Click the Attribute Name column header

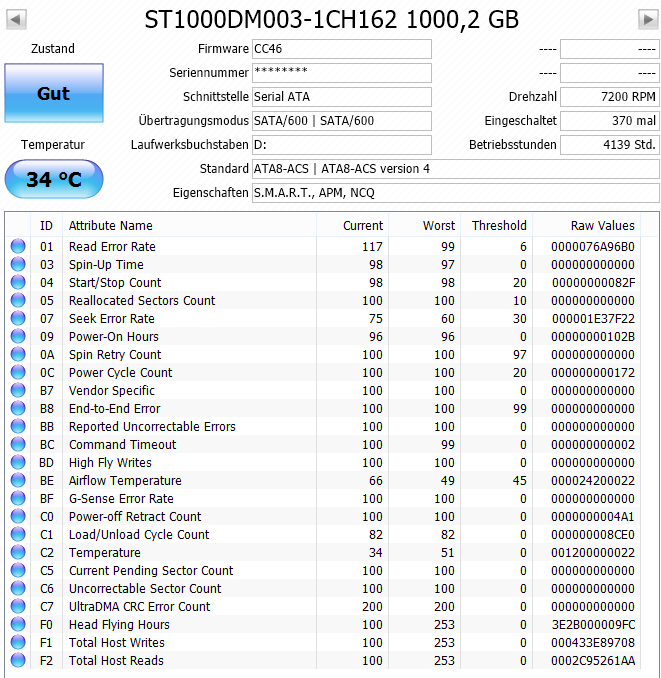[x=189, y=226]
